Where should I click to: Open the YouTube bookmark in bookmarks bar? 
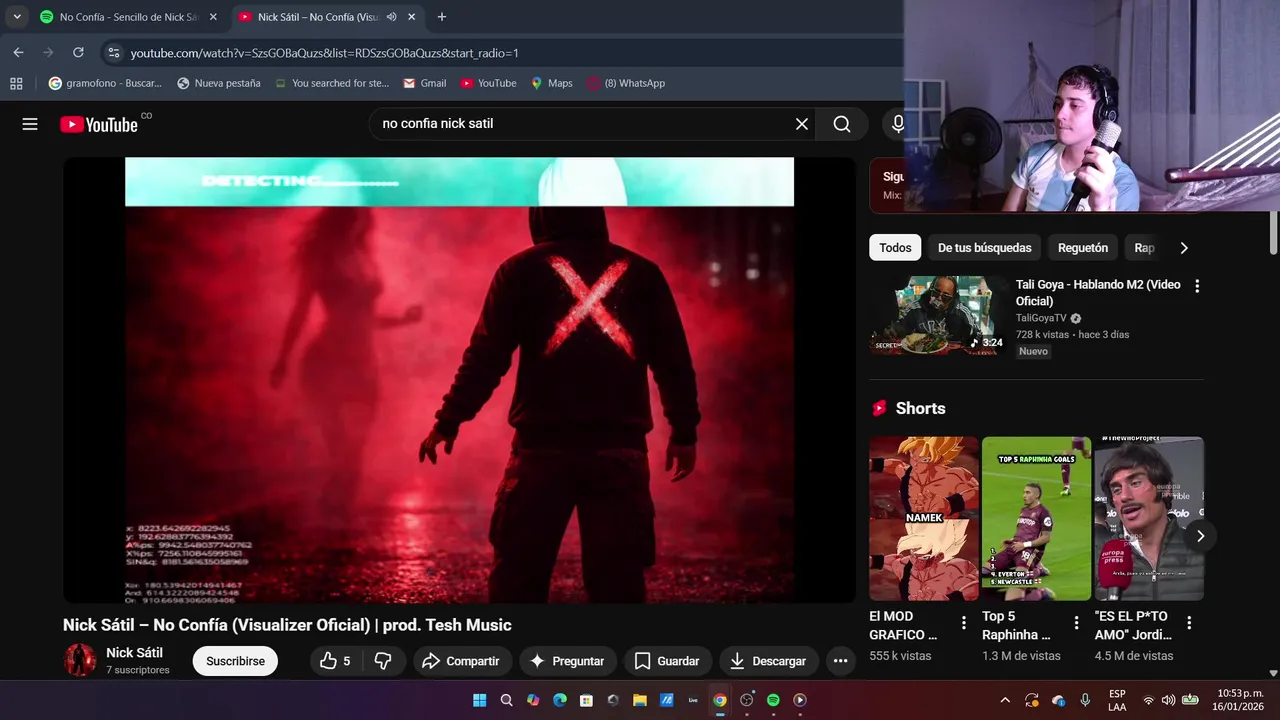pyautogui.click(x=488, y=83)
